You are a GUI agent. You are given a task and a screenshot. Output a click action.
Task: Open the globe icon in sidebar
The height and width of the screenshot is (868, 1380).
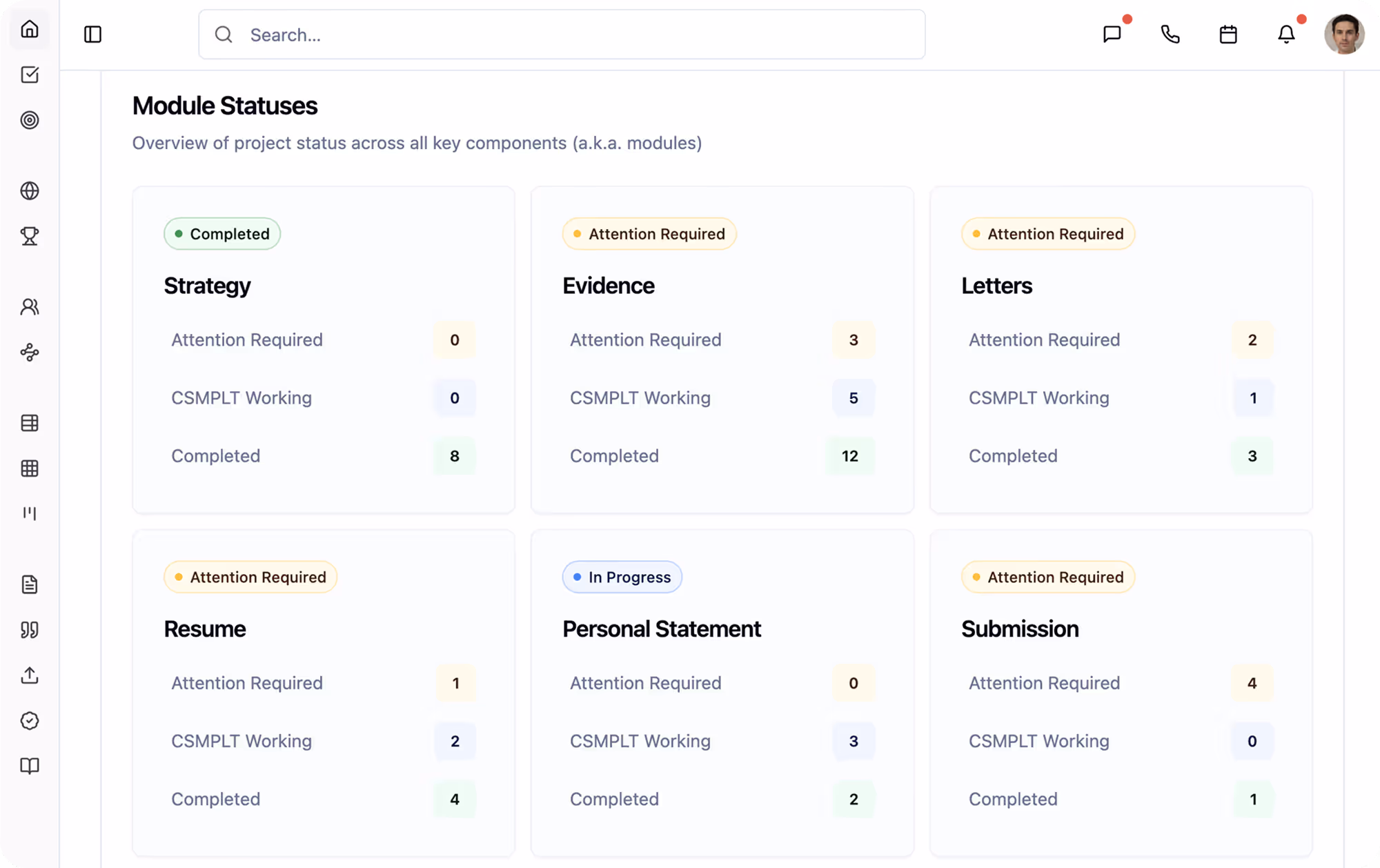pyautogui.click(x=30, y=191)
